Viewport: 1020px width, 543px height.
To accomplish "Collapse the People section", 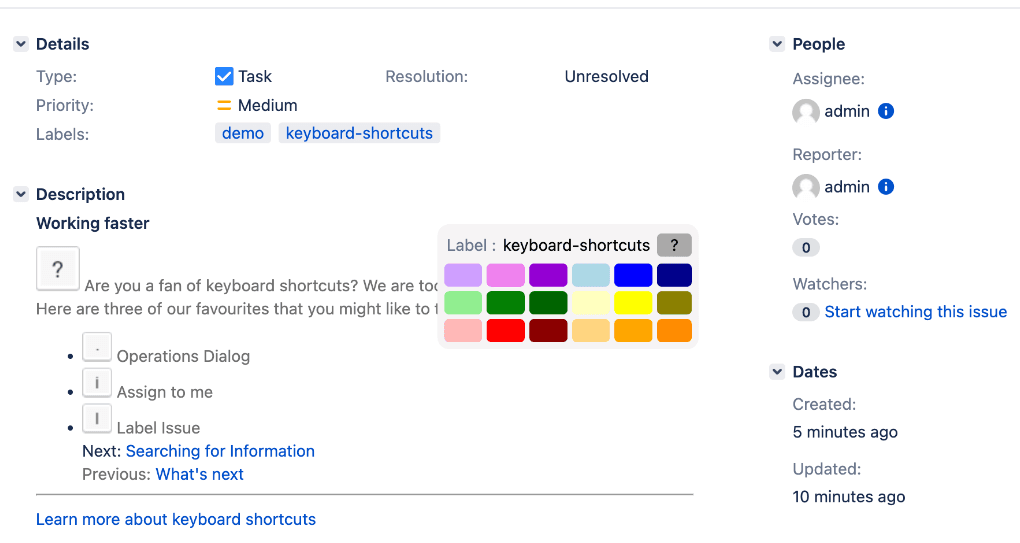I will coord(777,44).
